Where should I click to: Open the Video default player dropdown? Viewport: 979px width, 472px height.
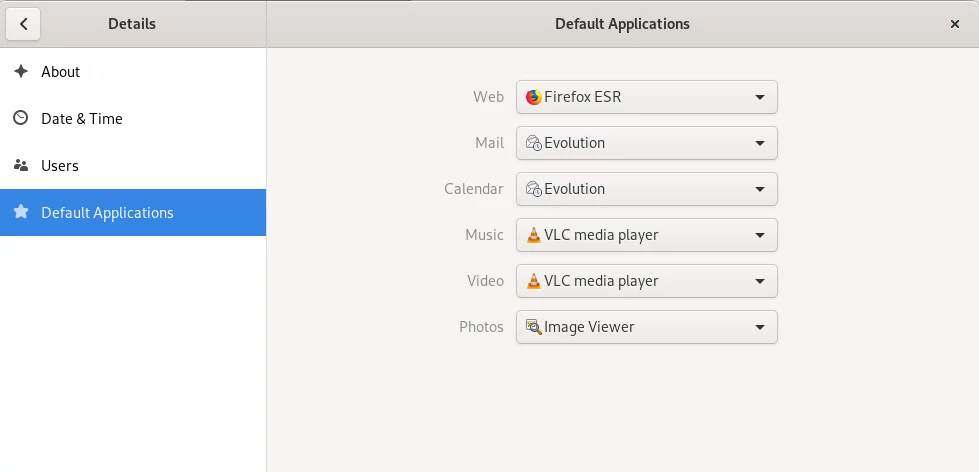point(646,281)
